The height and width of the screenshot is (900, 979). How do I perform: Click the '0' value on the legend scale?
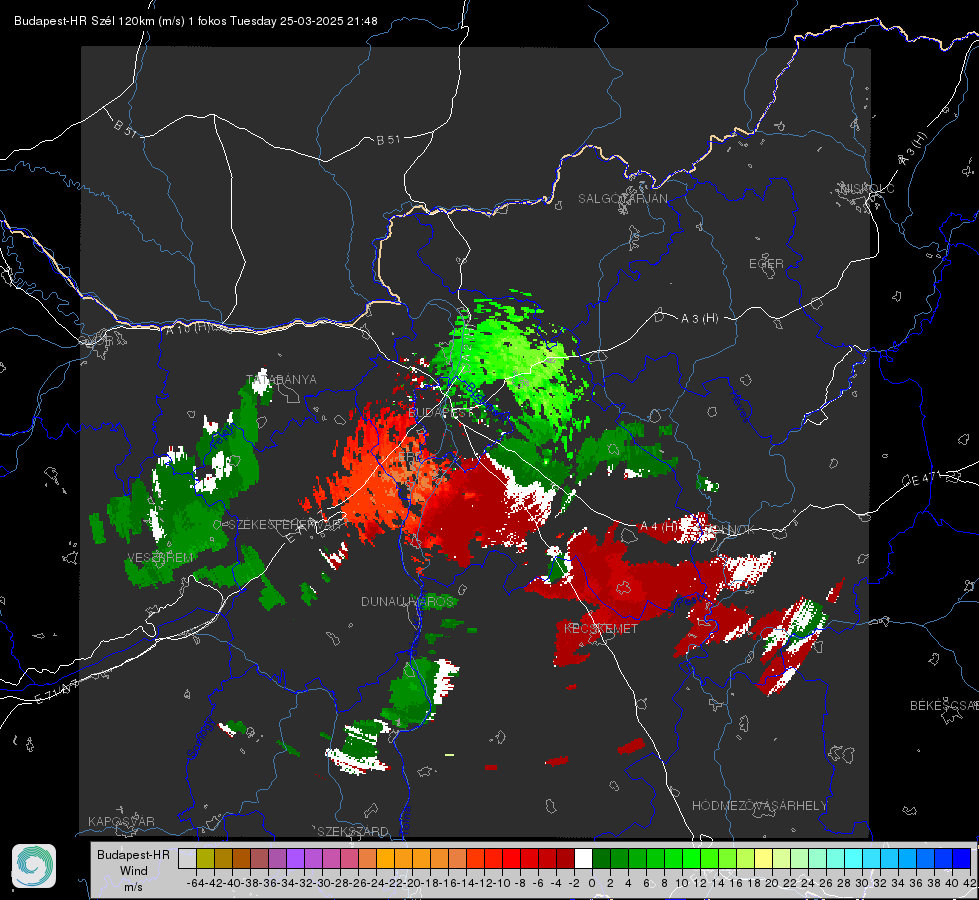tap(592, 883)
